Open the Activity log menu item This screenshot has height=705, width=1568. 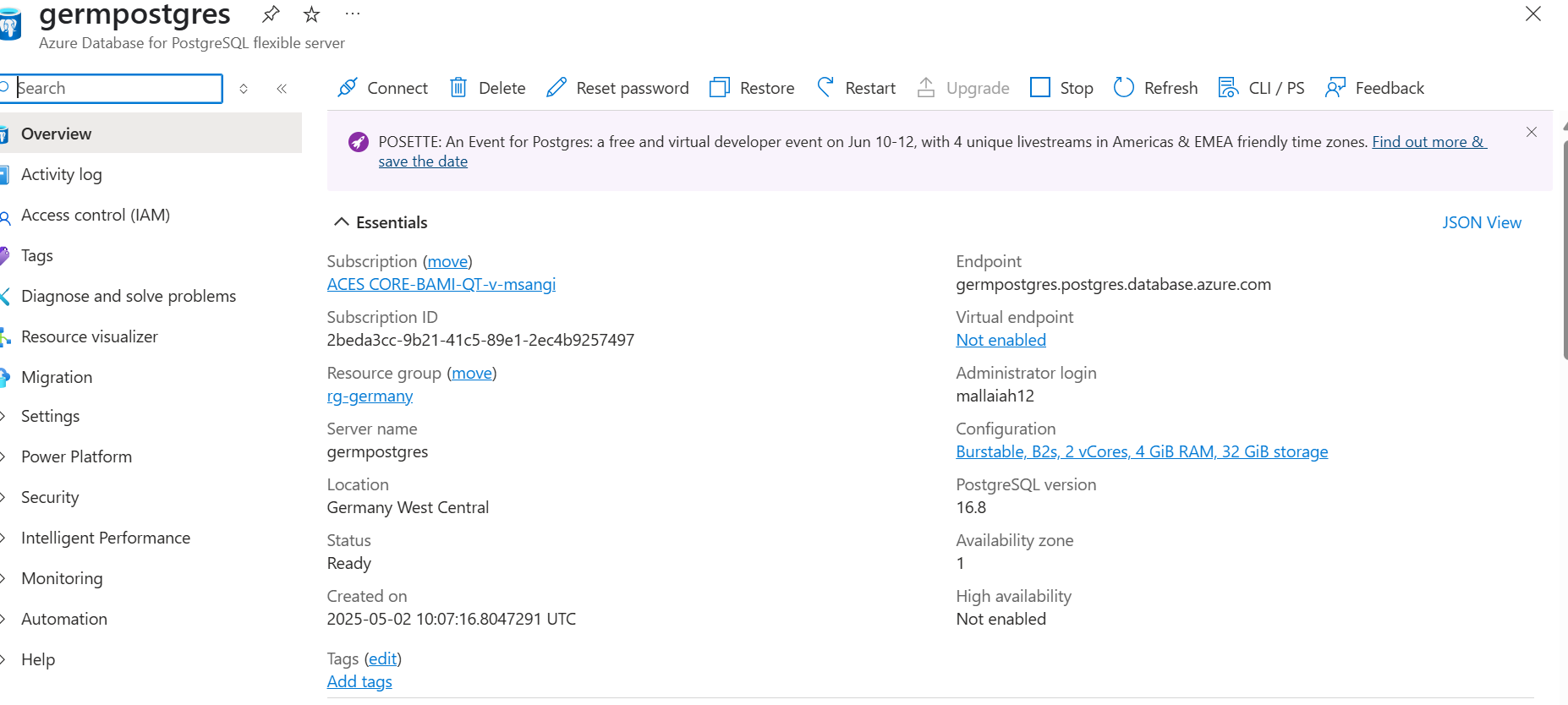150,174
